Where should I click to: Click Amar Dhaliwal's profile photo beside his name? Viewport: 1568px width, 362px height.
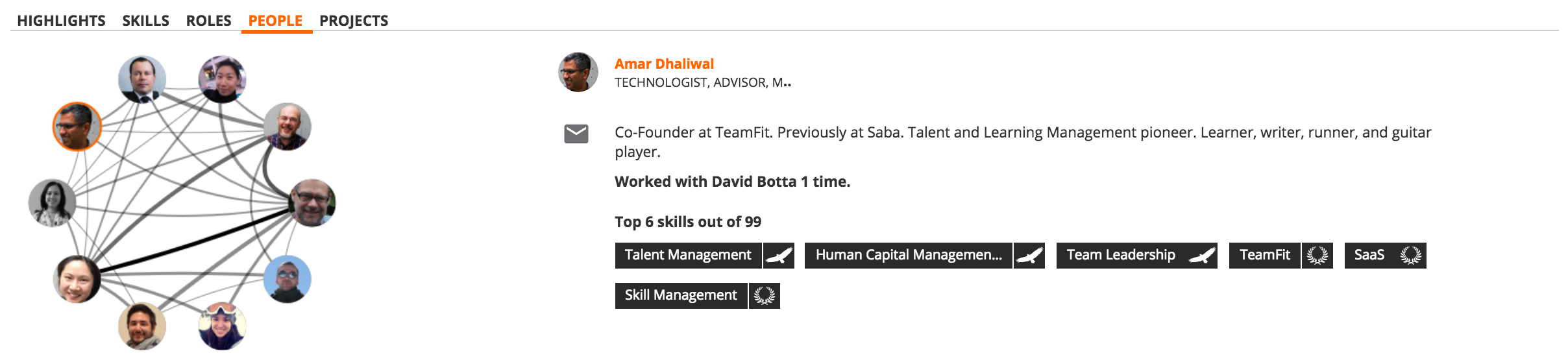click(578, 72)
